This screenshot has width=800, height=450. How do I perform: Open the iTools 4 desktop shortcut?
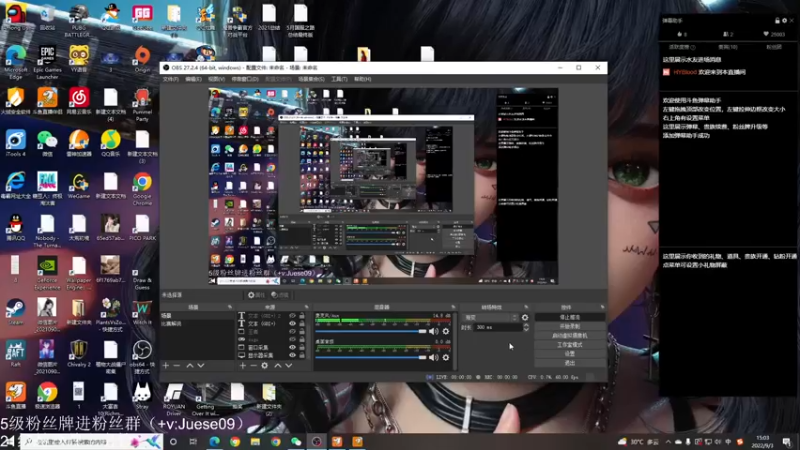(x=16, y=143)
